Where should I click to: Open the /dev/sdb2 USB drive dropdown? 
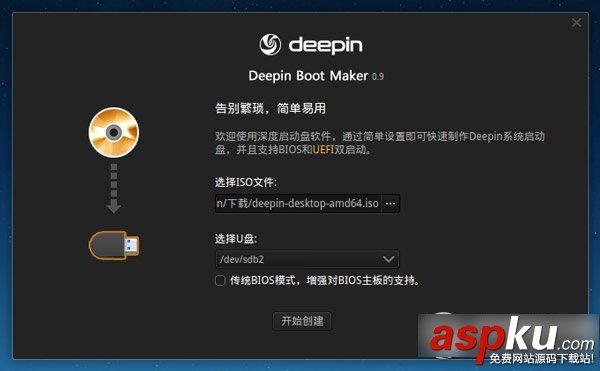tap(307, 259)
